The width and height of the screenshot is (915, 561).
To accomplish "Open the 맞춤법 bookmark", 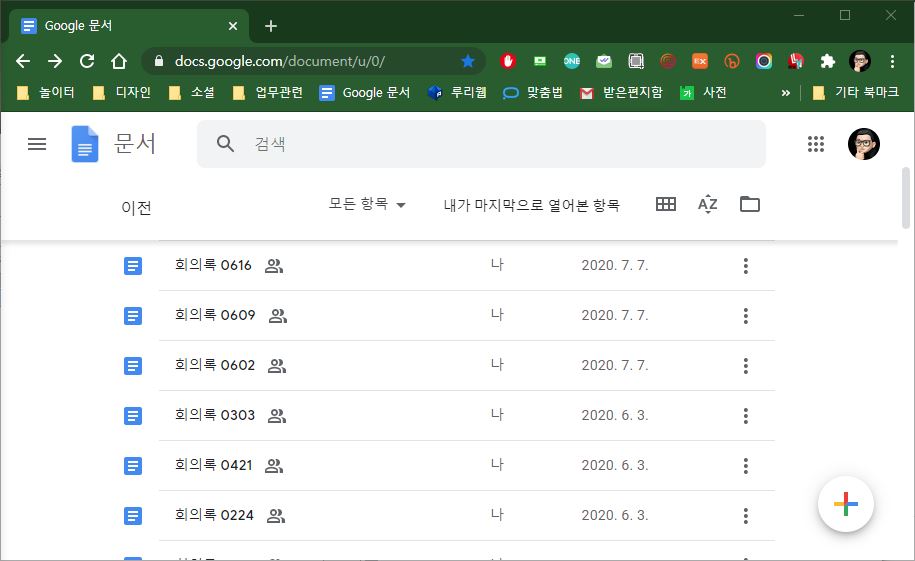I will 533,92.
